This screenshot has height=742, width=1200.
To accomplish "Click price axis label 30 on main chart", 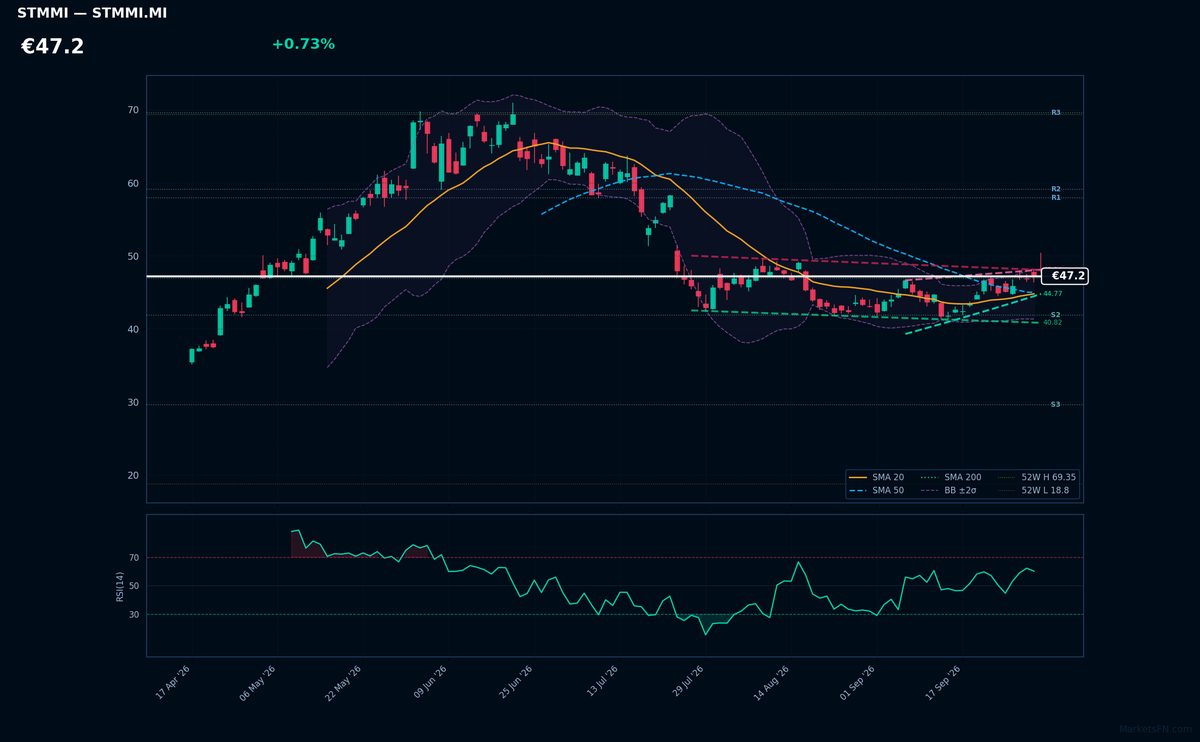I will point(133,403).
